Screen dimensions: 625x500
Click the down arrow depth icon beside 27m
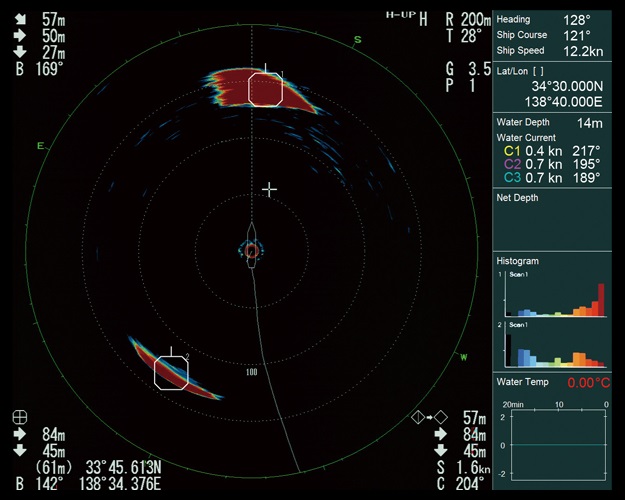21,52
